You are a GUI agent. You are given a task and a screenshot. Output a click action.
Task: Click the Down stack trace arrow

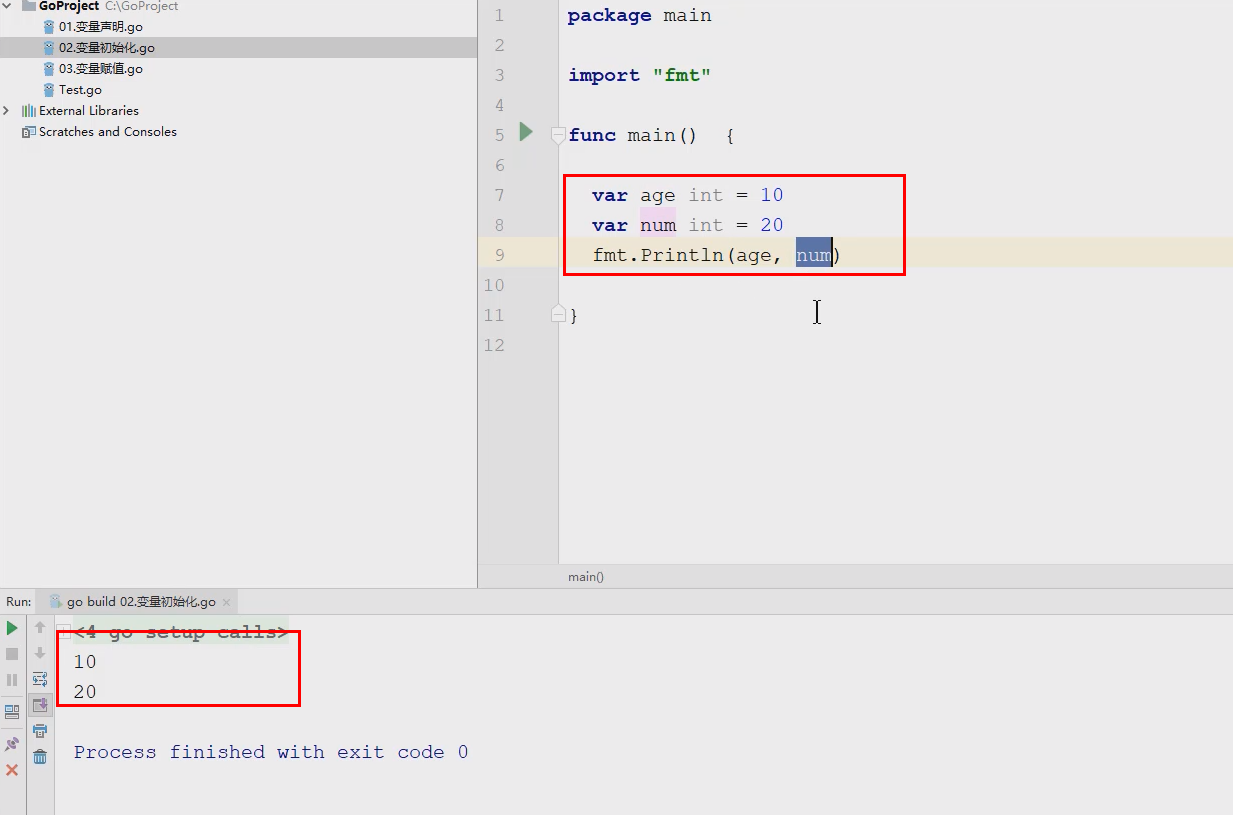click(x=40, y=654)
